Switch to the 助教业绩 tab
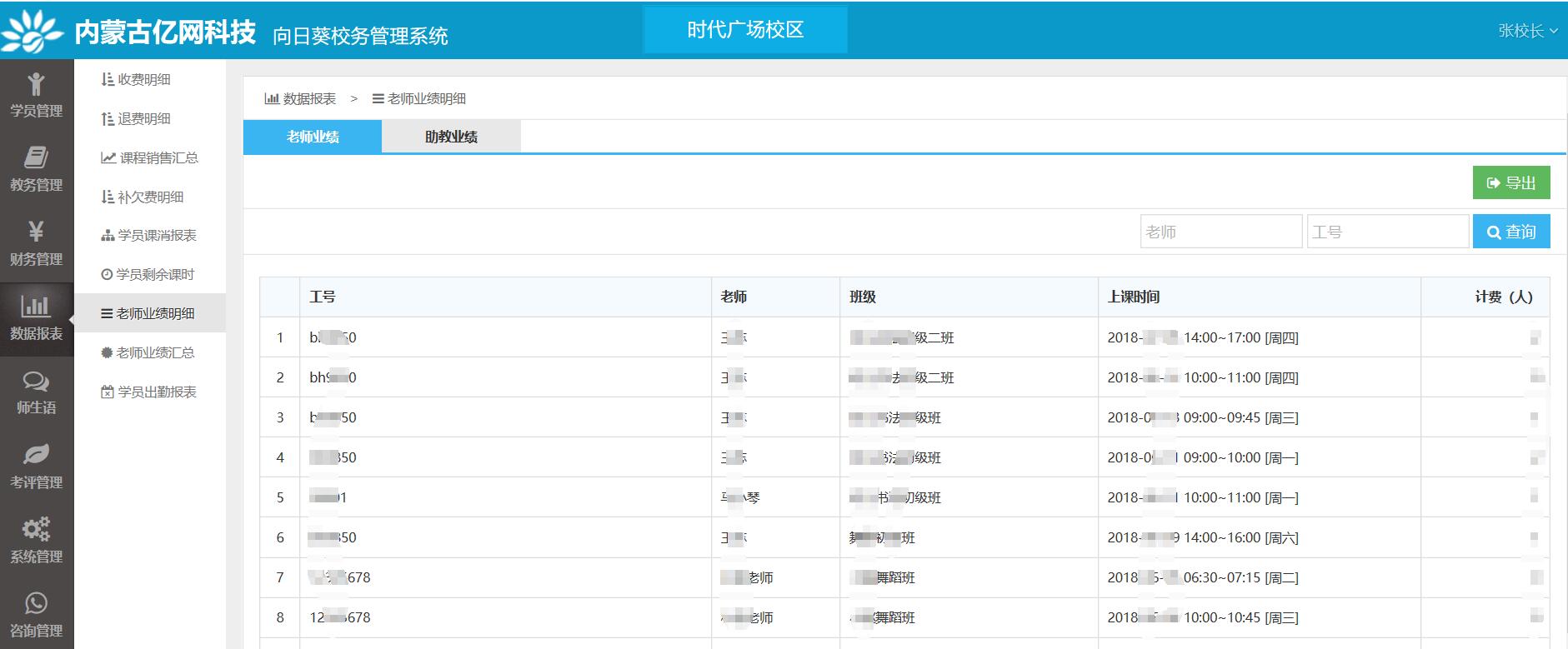 (x=451, y=137)
